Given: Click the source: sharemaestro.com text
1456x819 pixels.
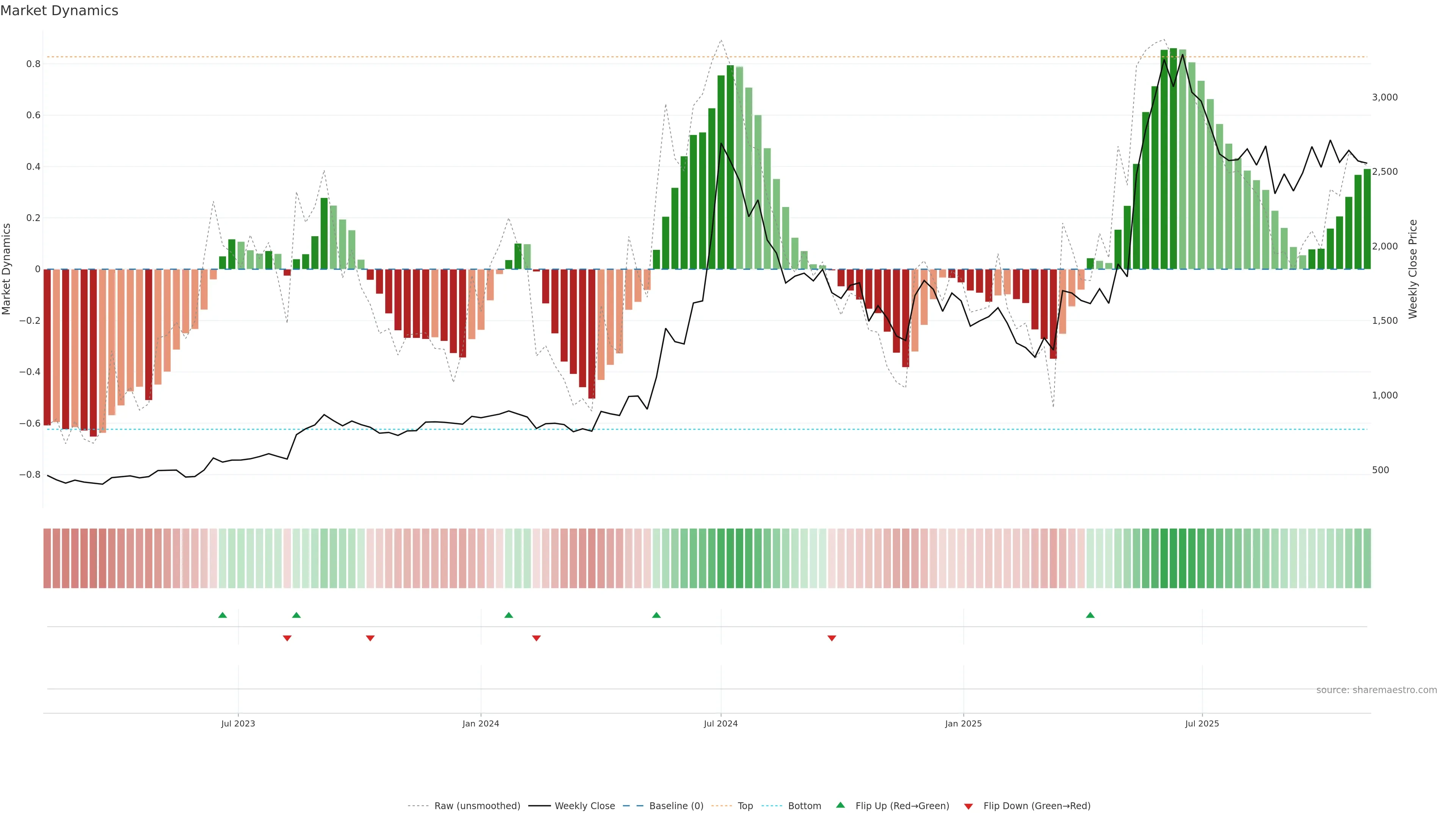Looking at the screenshot, I should coord(1376,690).
